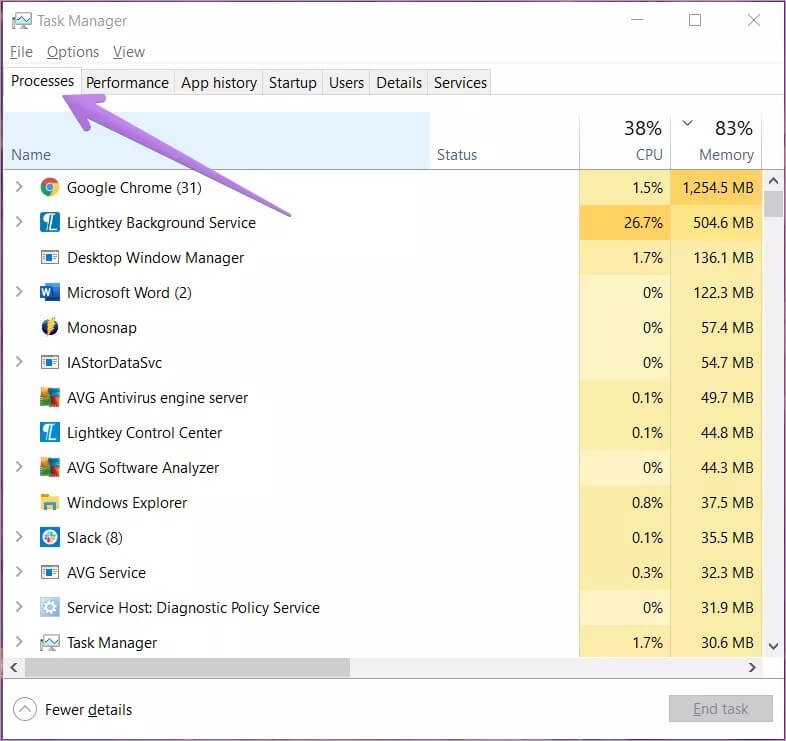Screen dimensions: 786x741
Task: Expand the AVG Software Analyzer row
Action: click(19, 467)
